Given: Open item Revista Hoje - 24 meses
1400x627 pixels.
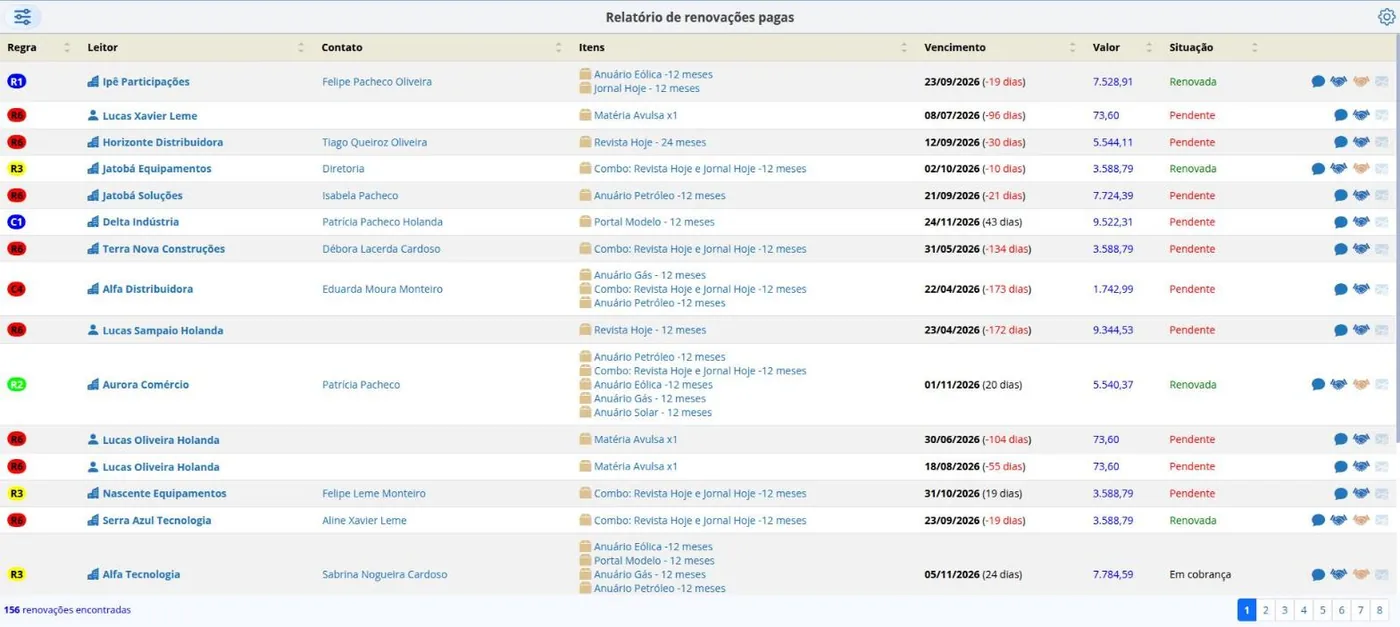Looking at the screenshot, I should (650, 142).
